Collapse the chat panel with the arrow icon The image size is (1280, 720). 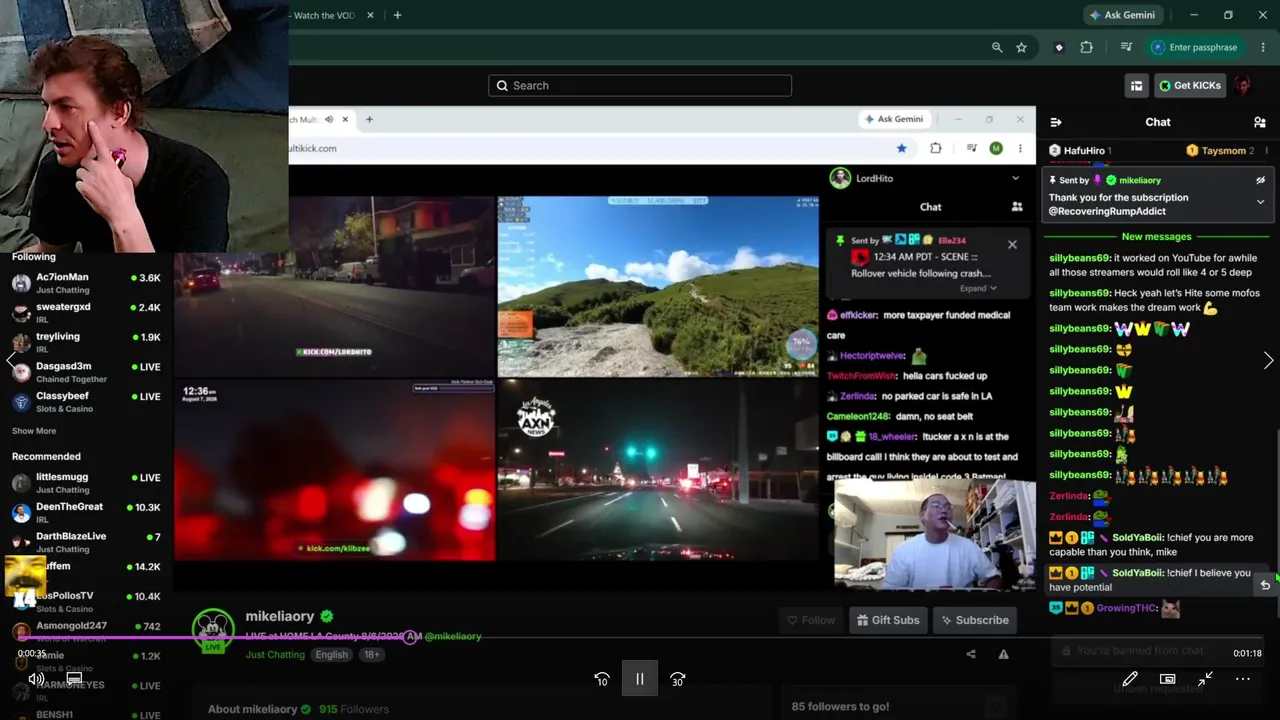1056,122
